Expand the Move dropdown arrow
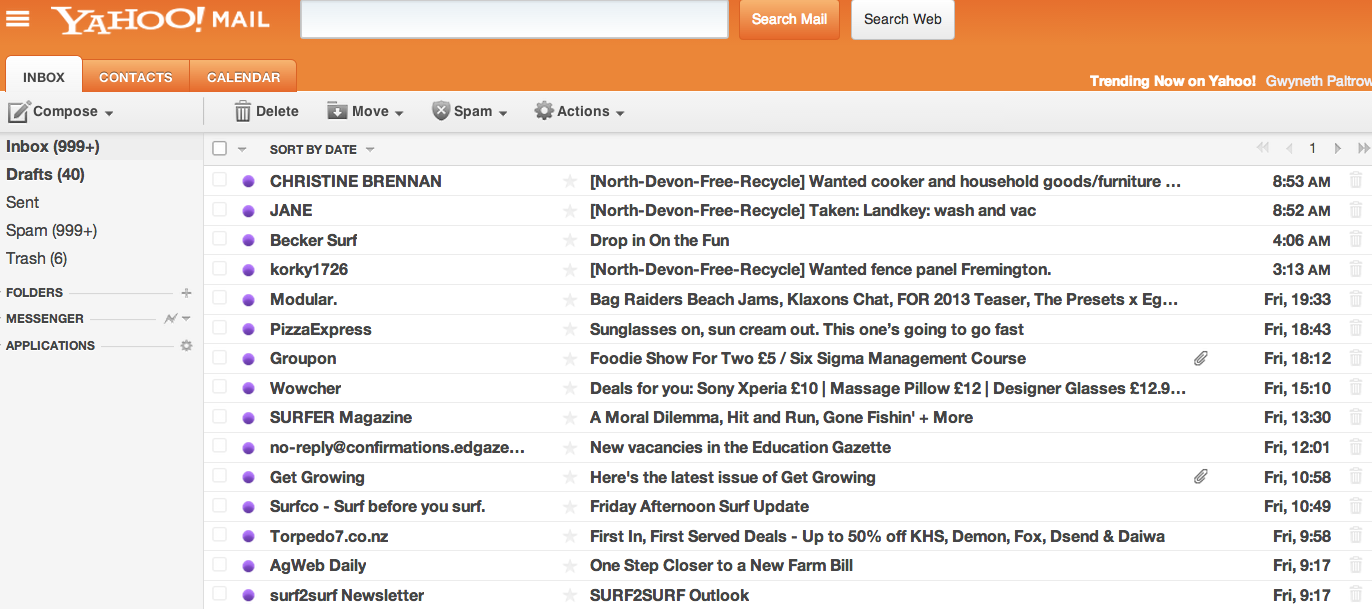 [x=399, y=113]
